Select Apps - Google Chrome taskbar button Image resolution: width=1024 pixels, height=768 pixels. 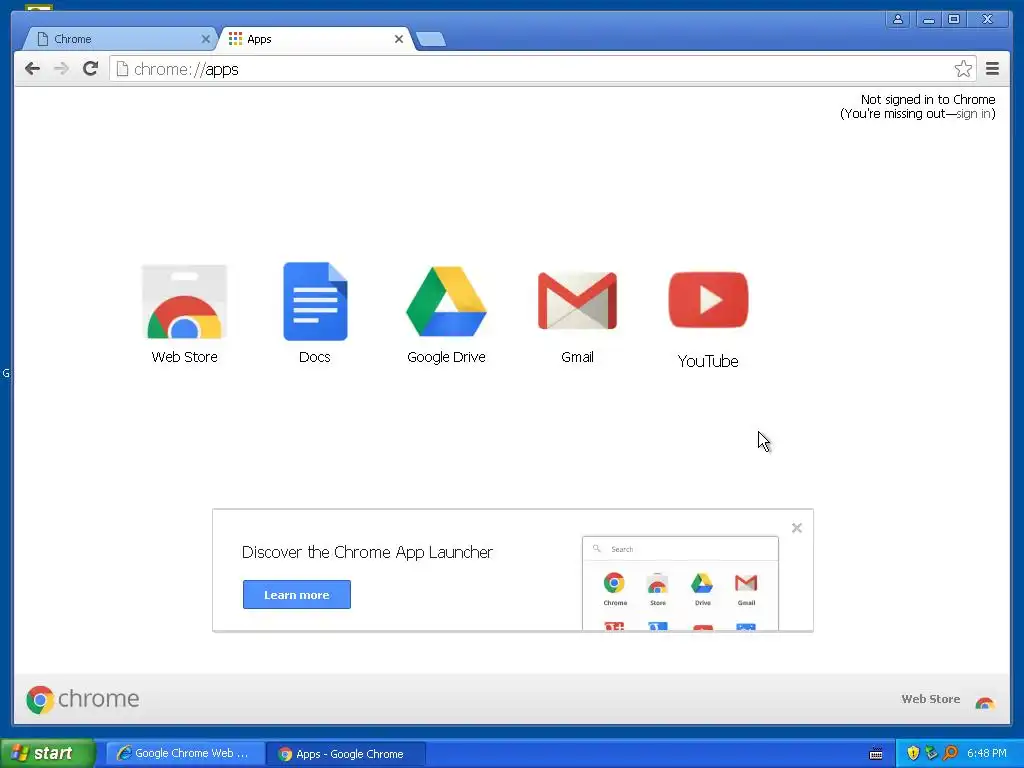click(346, 754)
